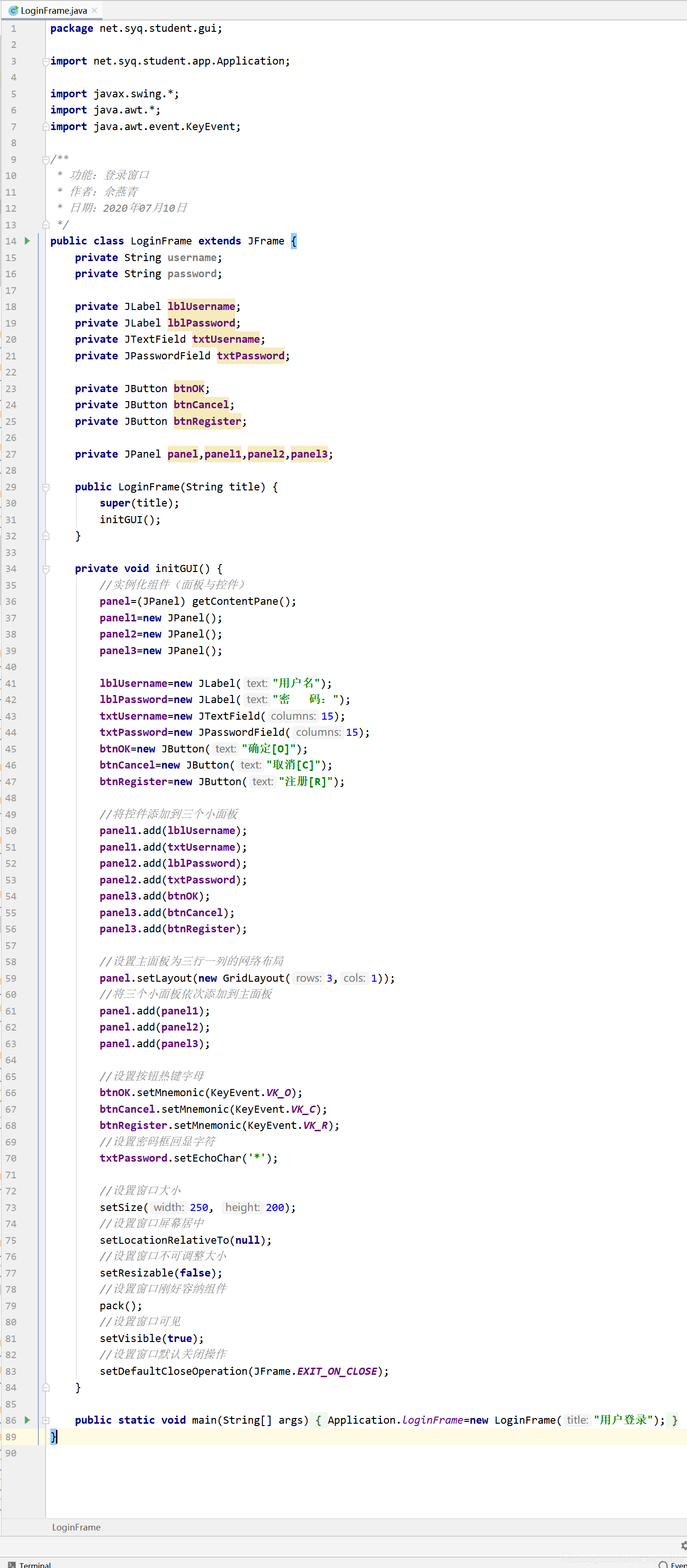Click the private String username field

pyautogui.click(x=149, y=257)
